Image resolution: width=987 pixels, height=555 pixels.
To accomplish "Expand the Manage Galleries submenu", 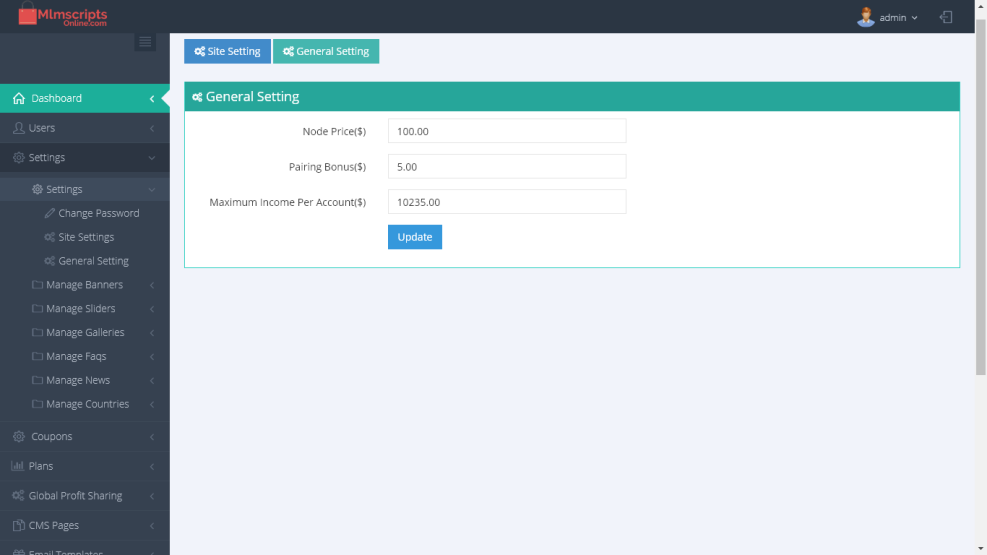I will [x=85, y=332].
